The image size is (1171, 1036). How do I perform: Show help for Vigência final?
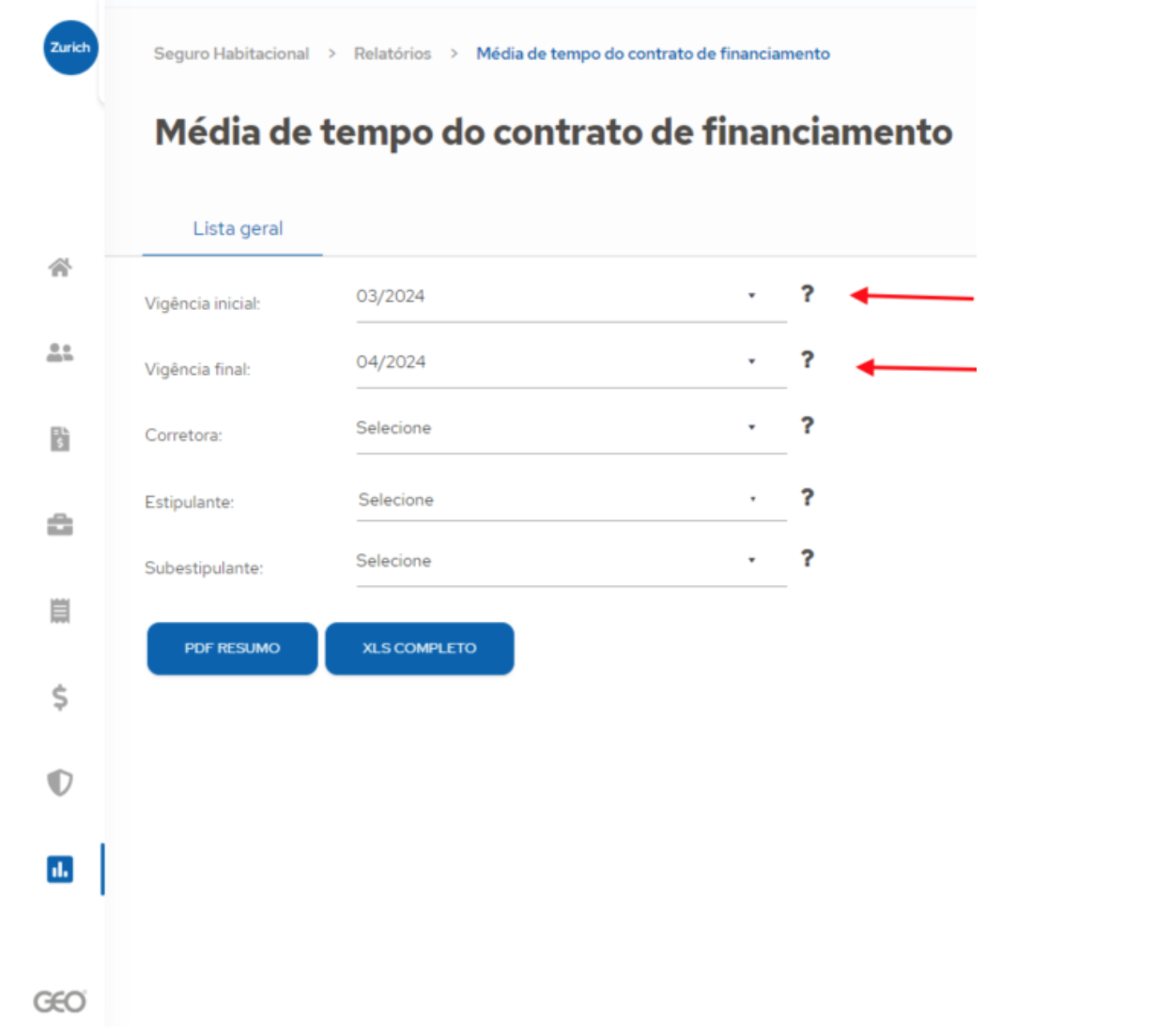click(x=807, y=360)
